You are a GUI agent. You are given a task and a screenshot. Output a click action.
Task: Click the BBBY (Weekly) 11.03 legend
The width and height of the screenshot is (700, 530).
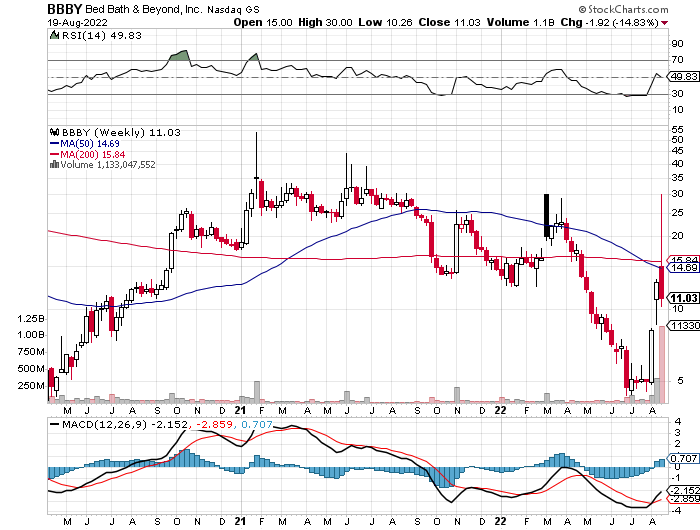121,133
